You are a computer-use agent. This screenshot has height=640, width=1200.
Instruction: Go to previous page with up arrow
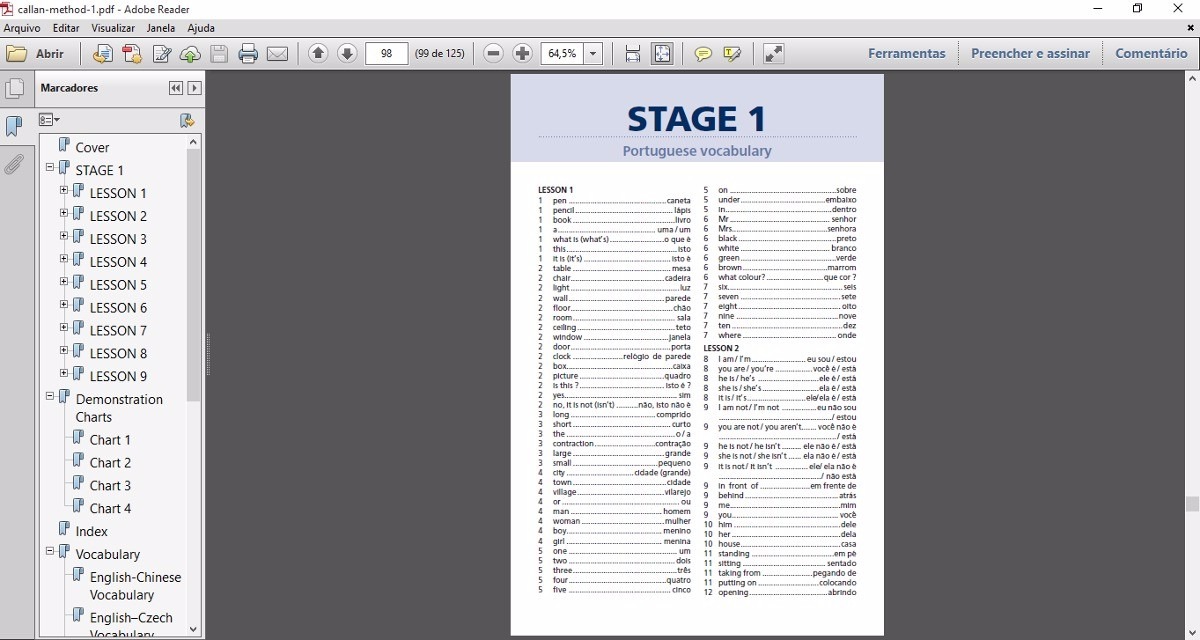(318, 53)
